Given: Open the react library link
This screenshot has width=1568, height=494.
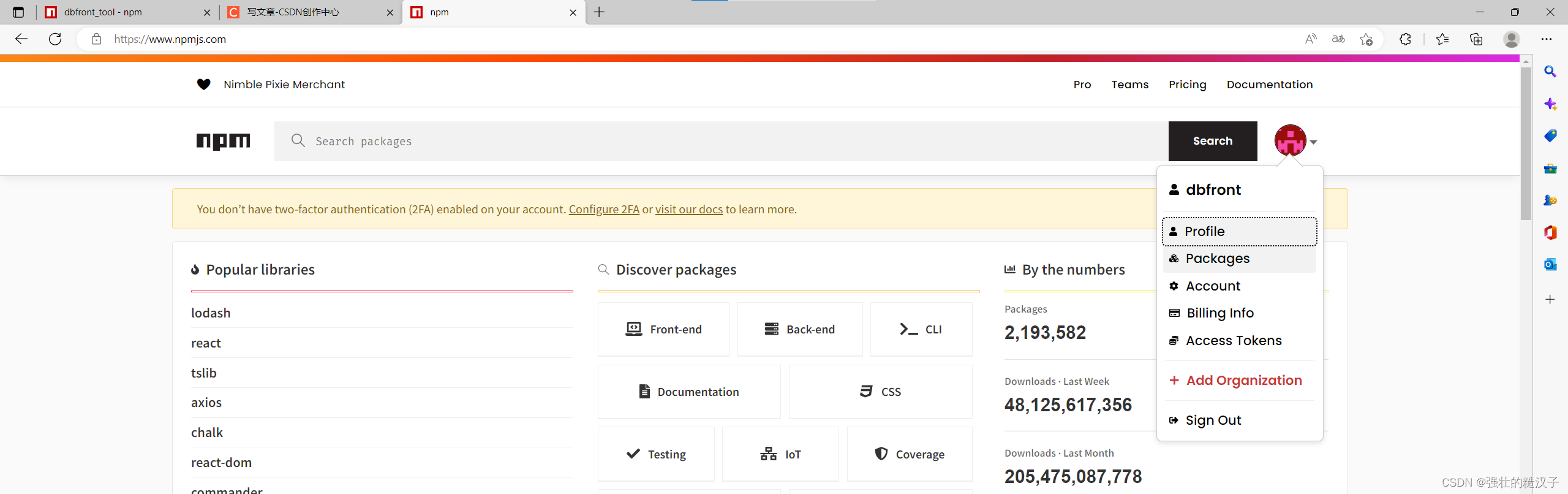Looking at the screenshot, I should point(206,343).
